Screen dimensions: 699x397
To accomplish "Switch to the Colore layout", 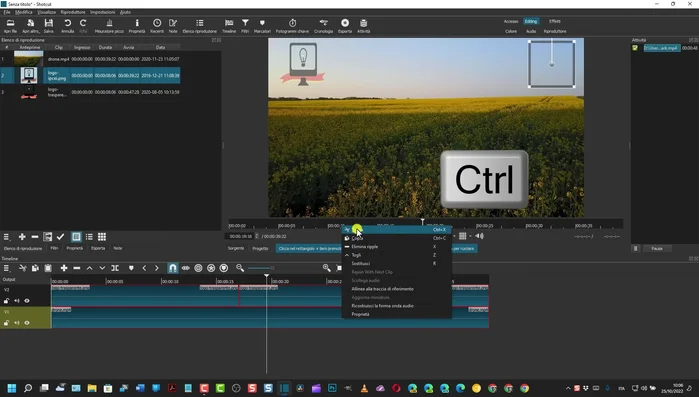I will point(511,31).
